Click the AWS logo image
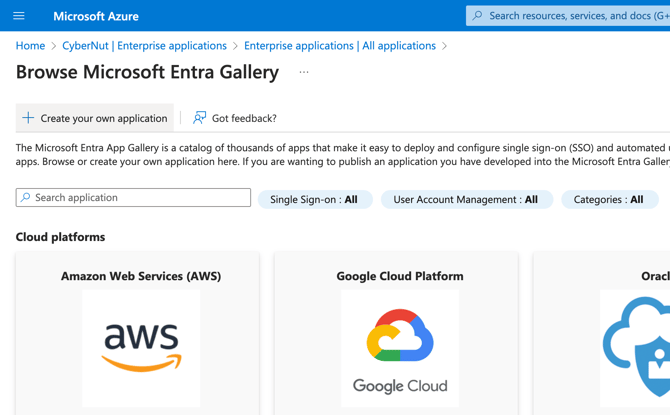Screen dimensions: 670x415 tap(141, 348)
